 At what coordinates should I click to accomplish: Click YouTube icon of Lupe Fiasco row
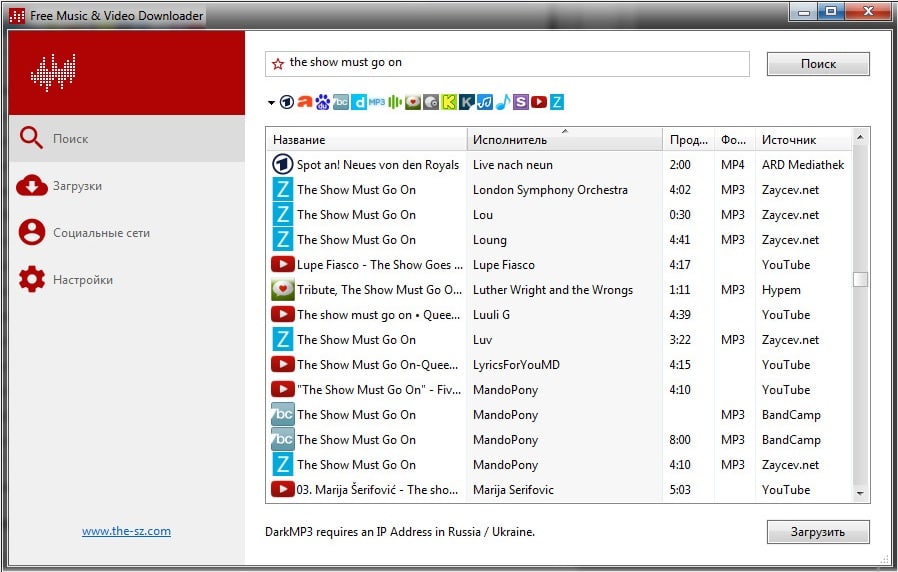[282, 265]
